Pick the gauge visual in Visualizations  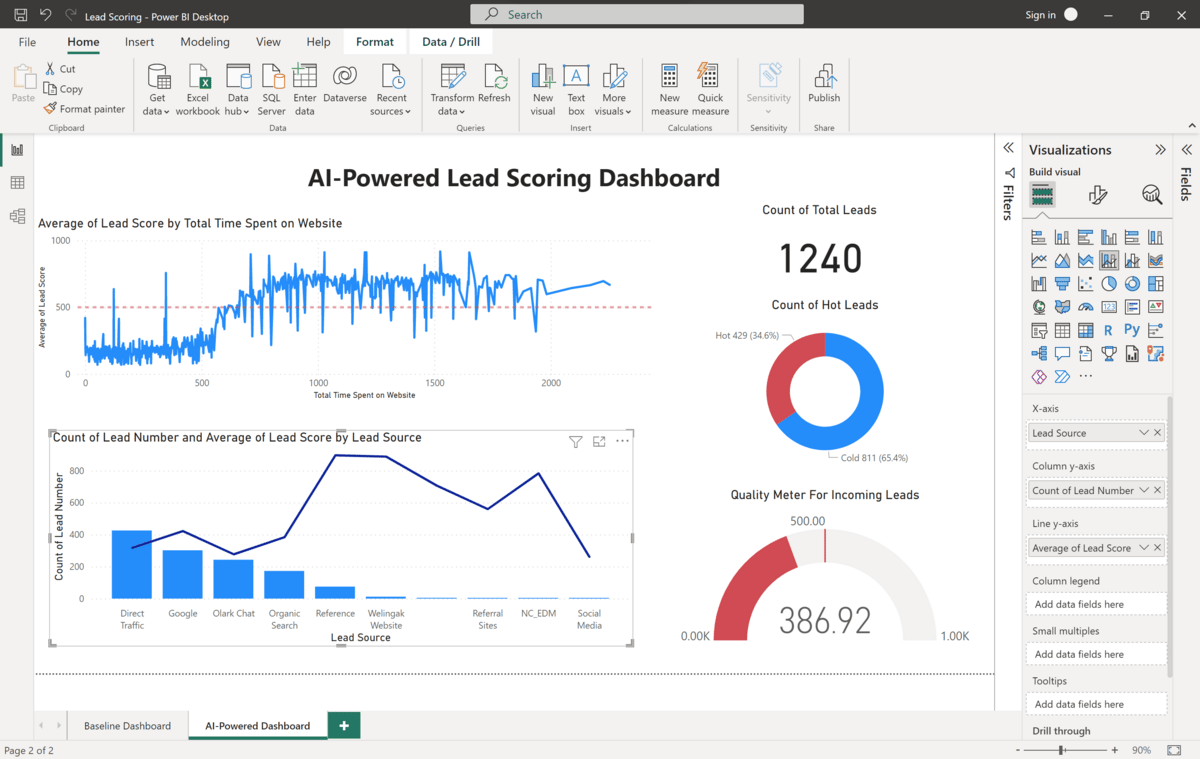(x=1086, y=307)
